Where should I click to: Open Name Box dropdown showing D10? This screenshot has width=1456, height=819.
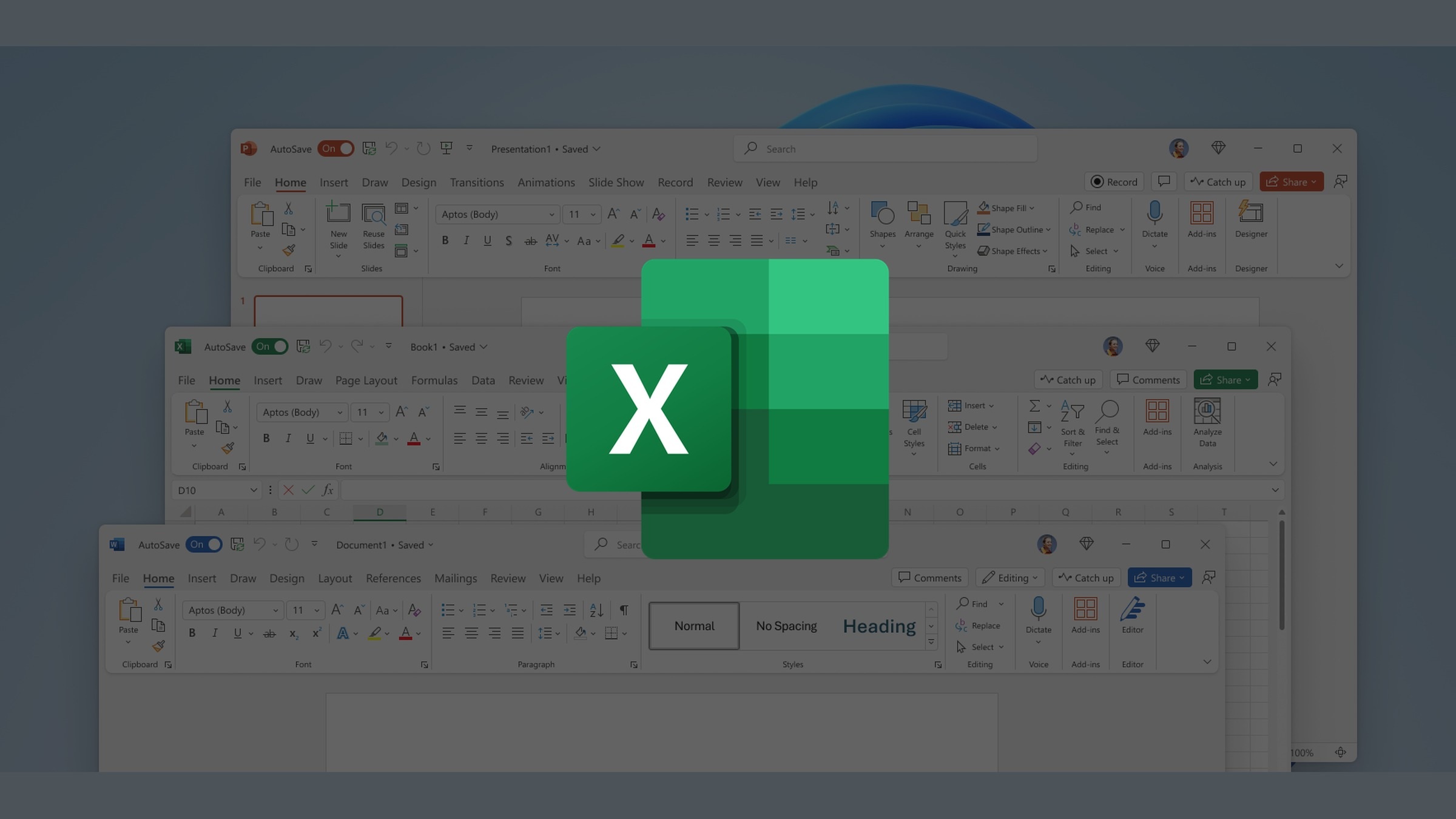(x=253, y=490)
